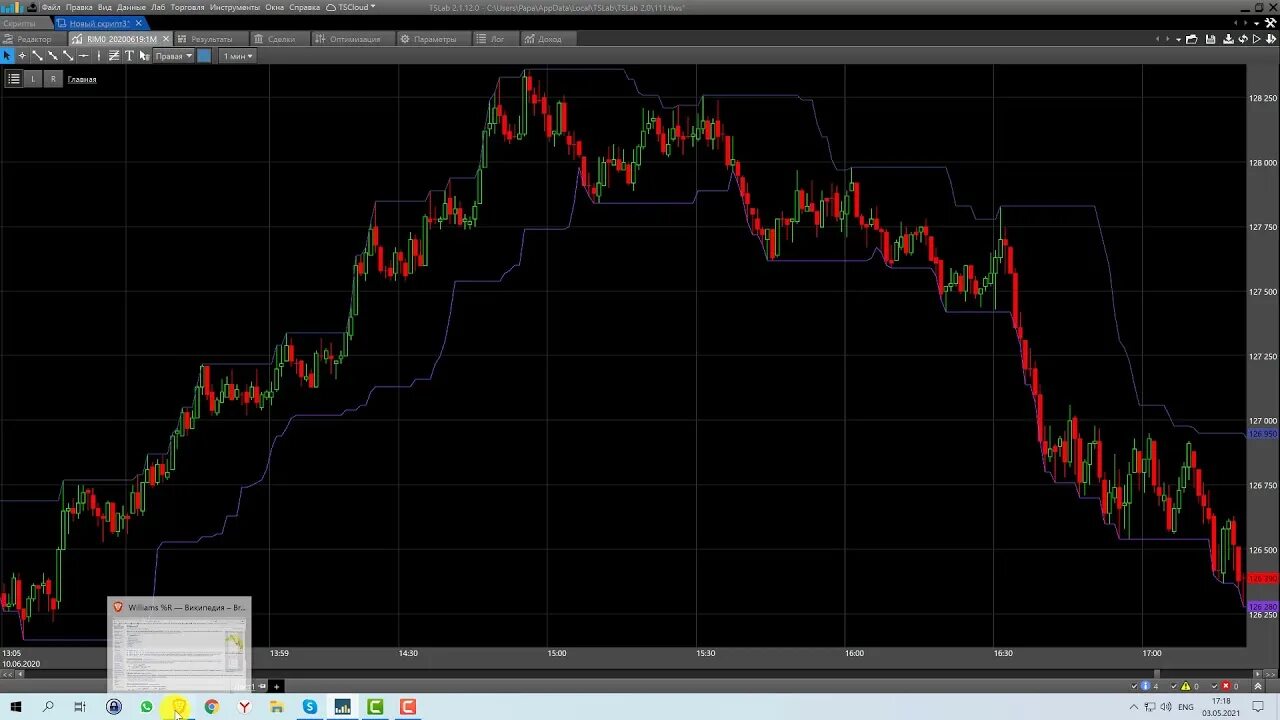Open the 1 мин timeframe dropdown
Image resolution: width=1280 pixels, height=720 pixels.
[x=236, y=56]
